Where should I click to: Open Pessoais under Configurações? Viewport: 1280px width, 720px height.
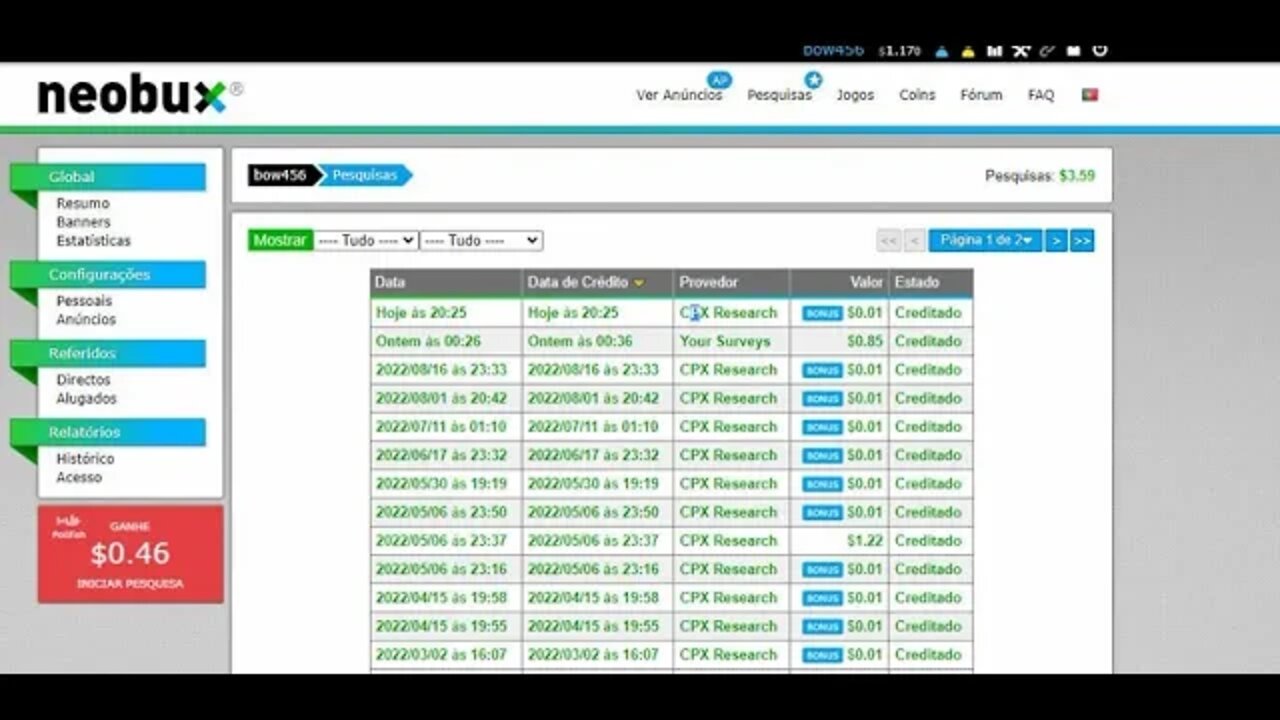tap(84, 301)
